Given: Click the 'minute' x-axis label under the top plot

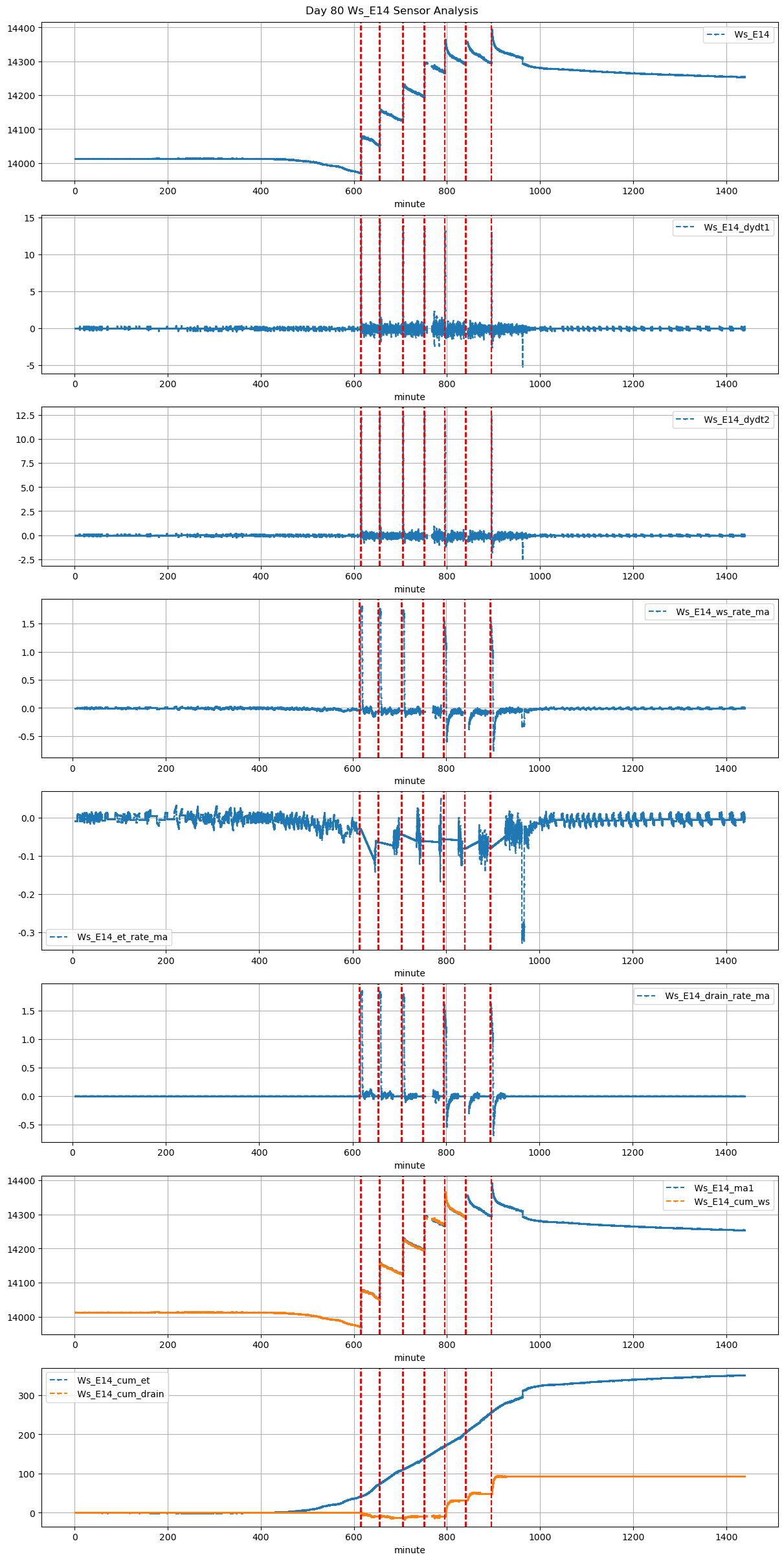Looking at the screenshot, I should point(410,204).
